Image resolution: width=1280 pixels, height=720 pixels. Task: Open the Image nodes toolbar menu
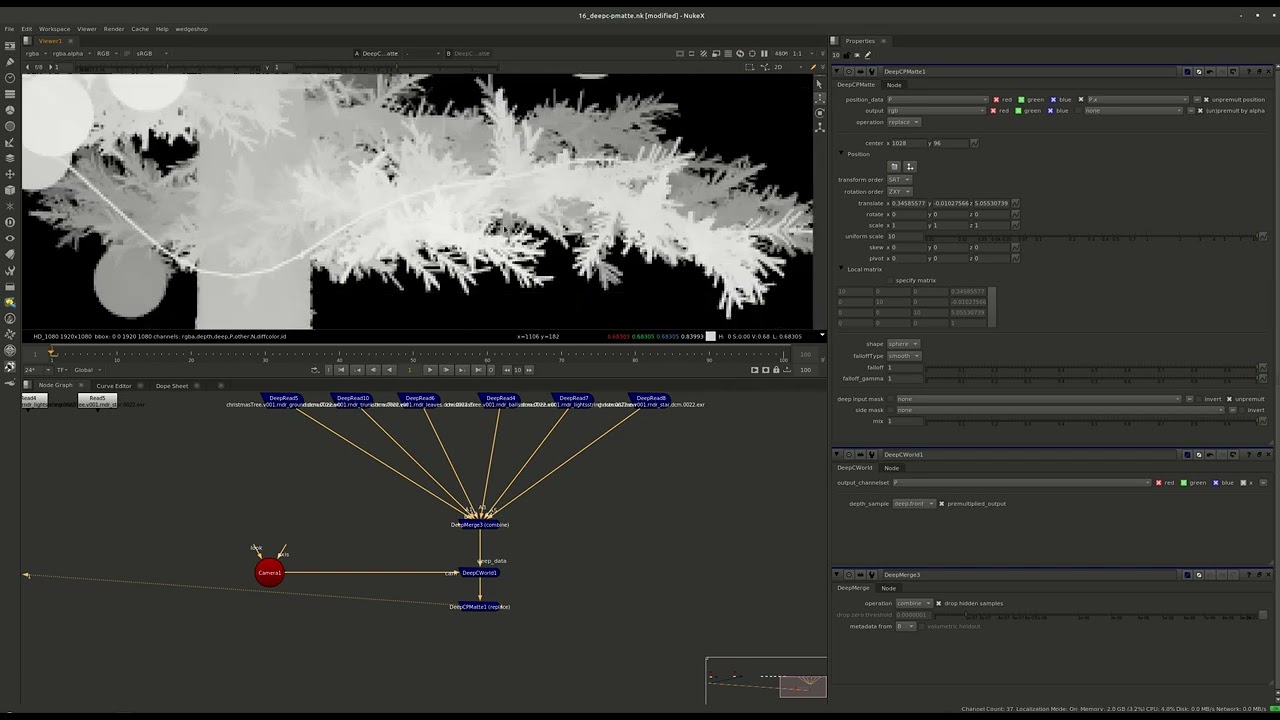click(10, 46)
